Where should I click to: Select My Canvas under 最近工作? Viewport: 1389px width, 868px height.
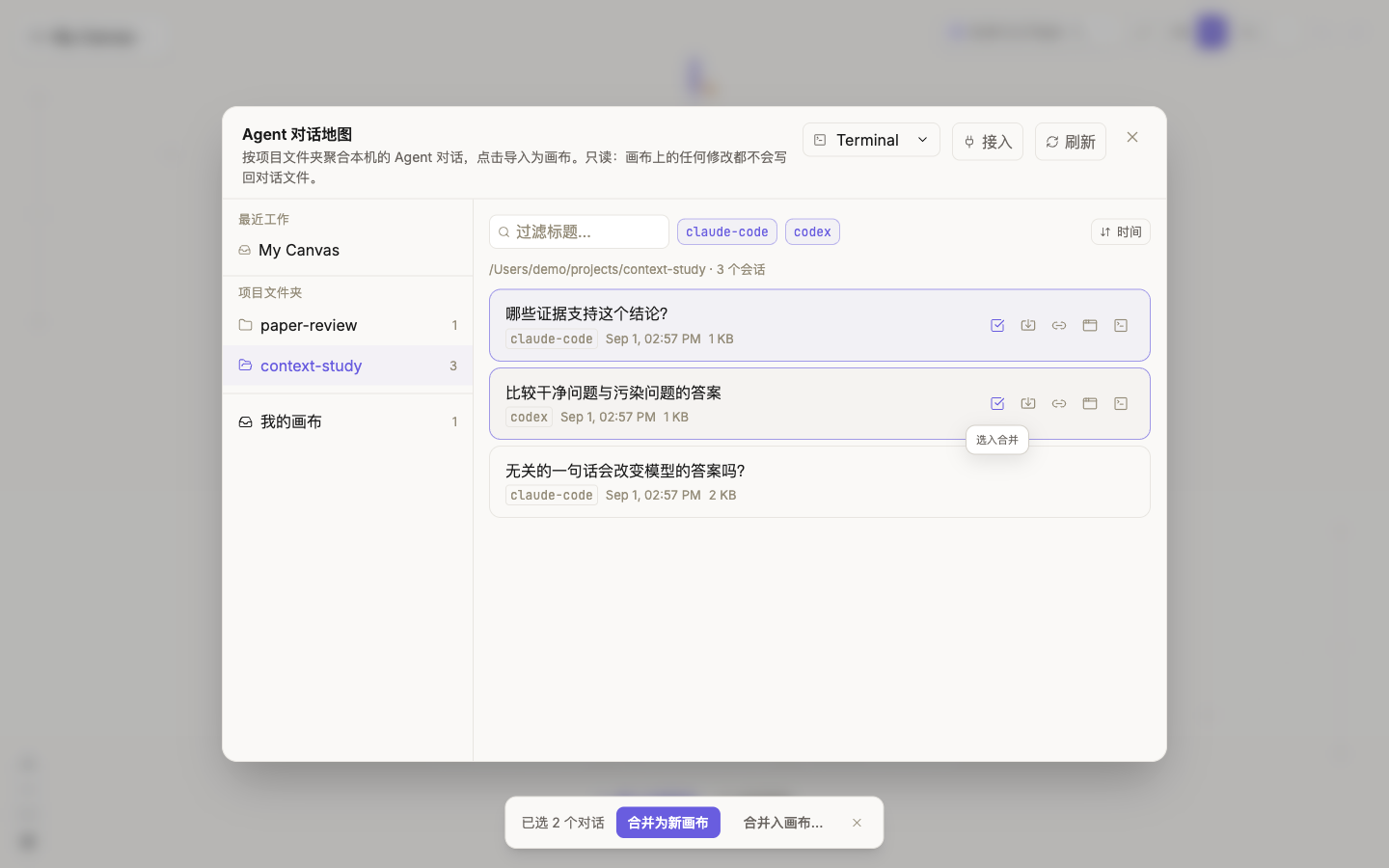[347, 250]
